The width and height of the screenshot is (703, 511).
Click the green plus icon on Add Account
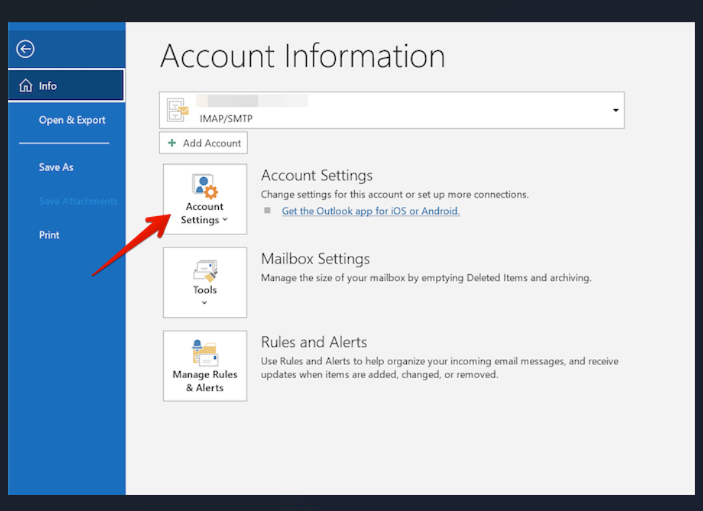pos(172,143)
